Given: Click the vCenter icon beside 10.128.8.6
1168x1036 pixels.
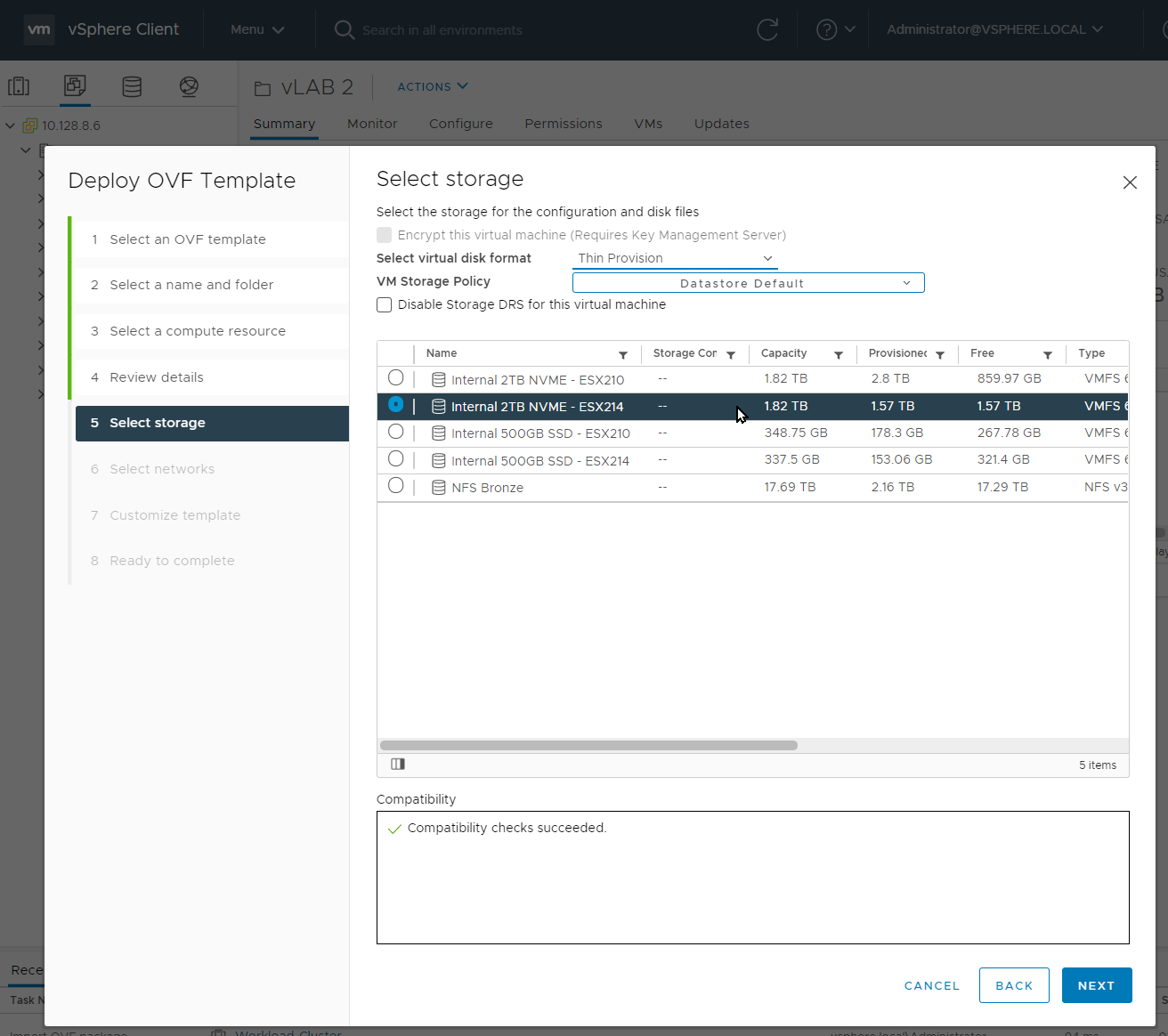Looking at the screenshot, I should tap(30, 125).
